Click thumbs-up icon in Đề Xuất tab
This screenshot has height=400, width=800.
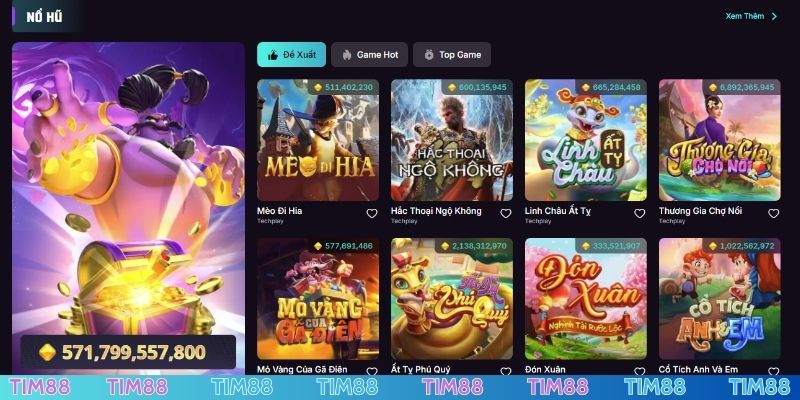point(273,55)
